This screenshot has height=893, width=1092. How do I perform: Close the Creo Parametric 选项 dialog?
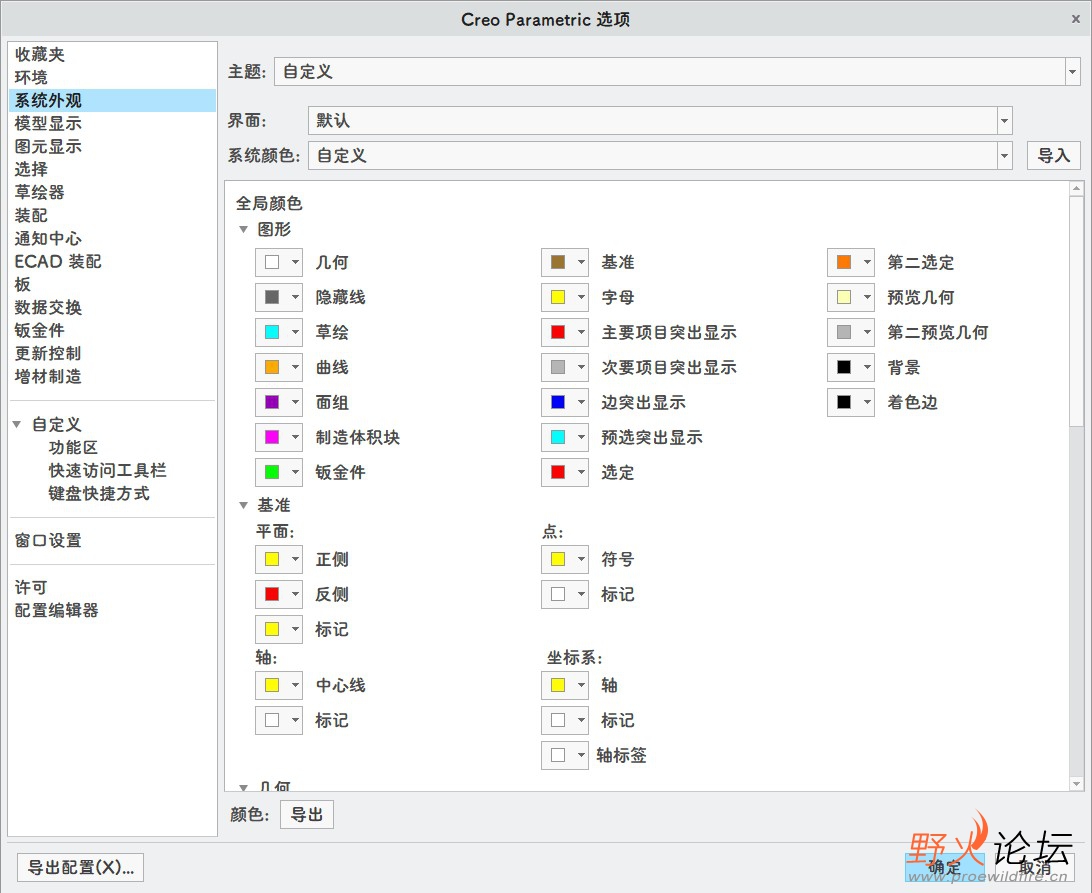(1075, 20)
